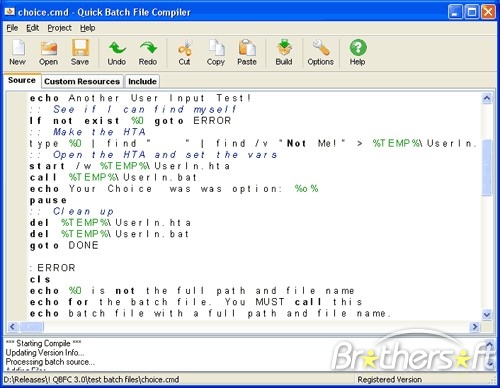
Task: Switch to the Include tab
Action: coord(142,81)
